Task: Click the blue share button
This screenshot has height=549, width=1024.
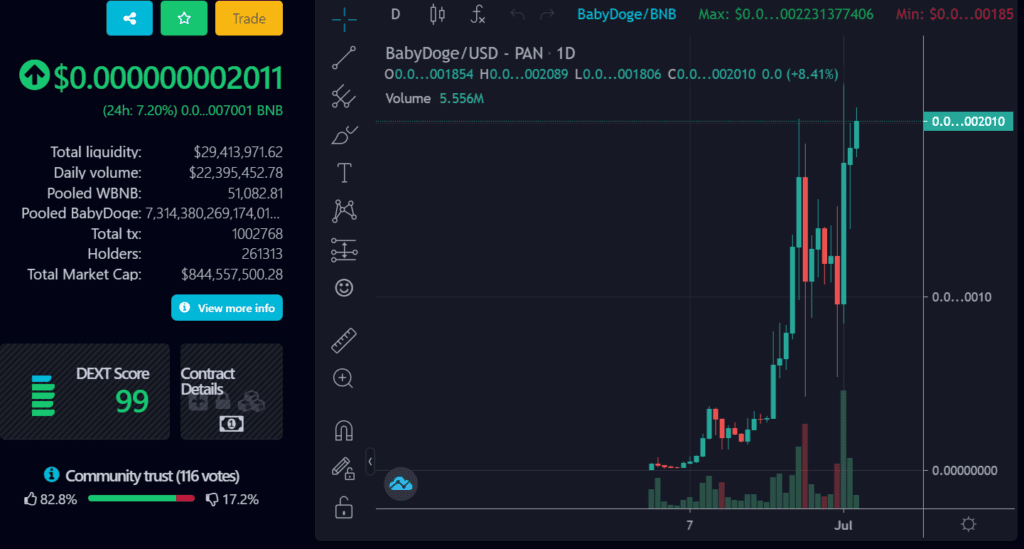Action: click(129, 18)
